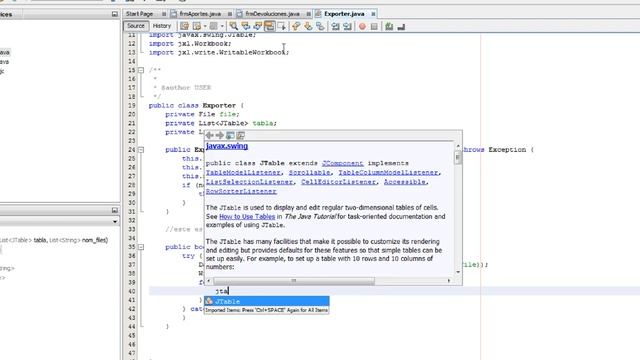Toggle Rectangular Selection mode

pyautogui.click(x=282, y=27)
